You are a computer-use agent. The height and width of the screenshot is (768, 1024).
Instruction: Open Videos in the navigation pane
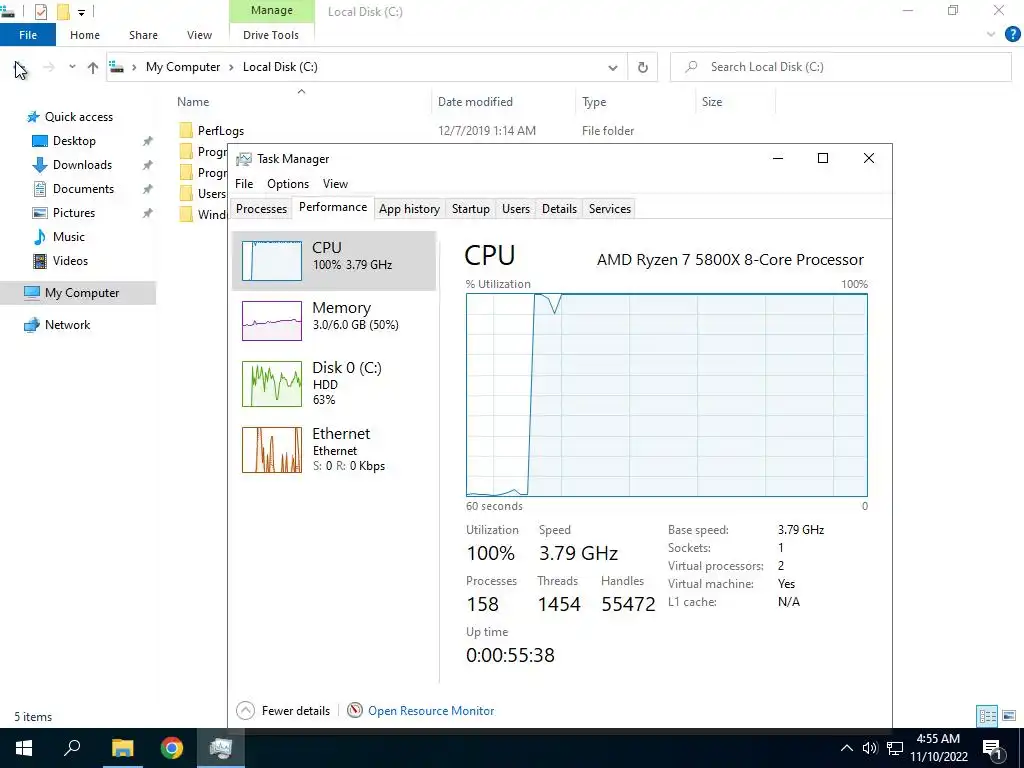pyautogui.click(x=70, y=261)
